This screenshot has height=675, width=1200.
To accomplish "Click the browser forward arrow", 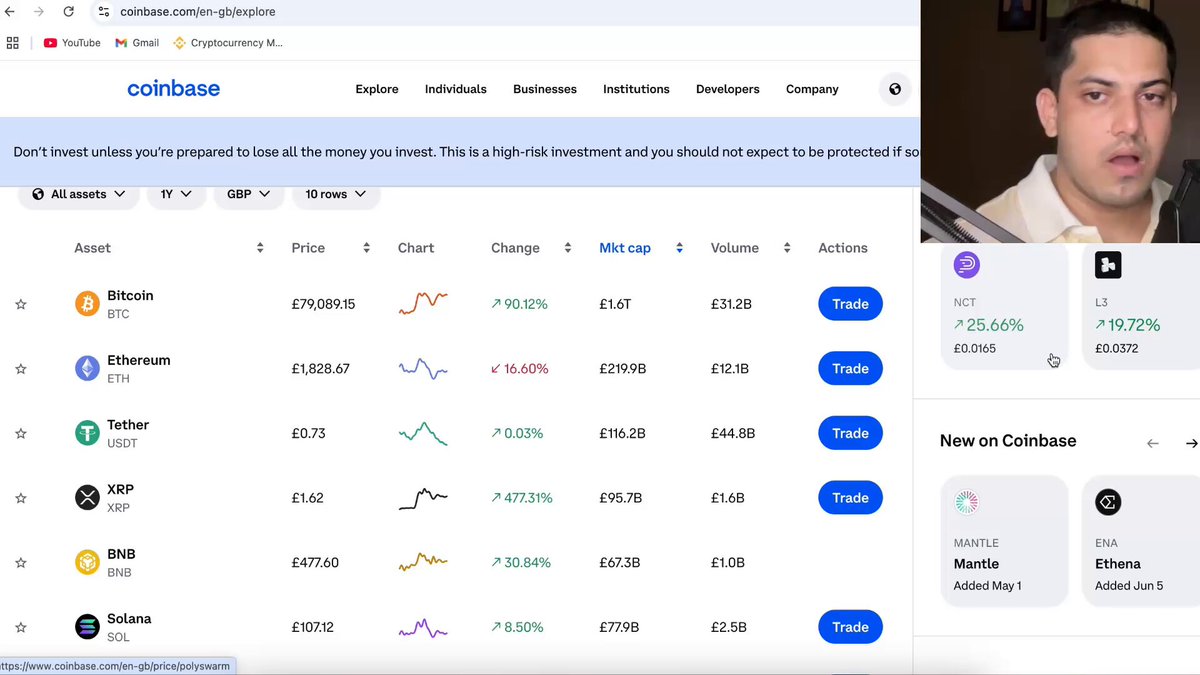I will point(39,11).
